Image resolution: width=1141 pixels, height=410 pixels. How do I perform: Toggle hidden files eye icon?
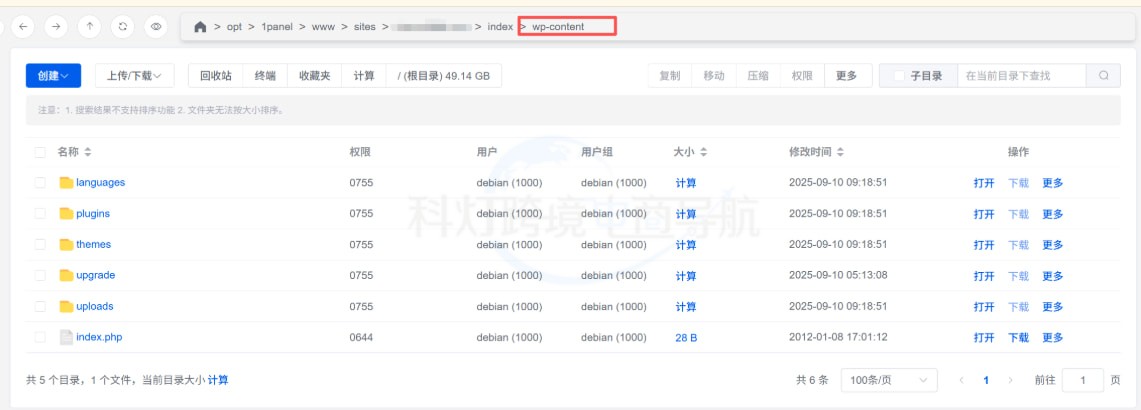155,27
